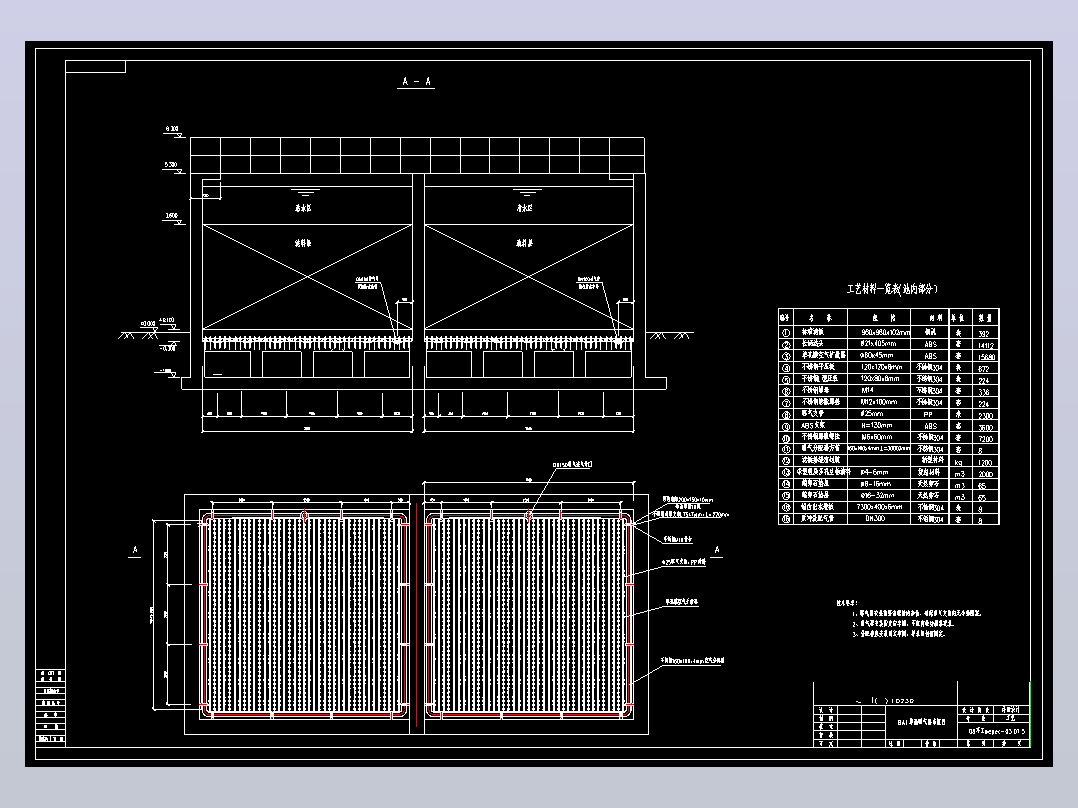Viewport: 1078px width, 808px height.
Task: Click the "ø16–32mm" specification cell
Action: pos(877,495)
